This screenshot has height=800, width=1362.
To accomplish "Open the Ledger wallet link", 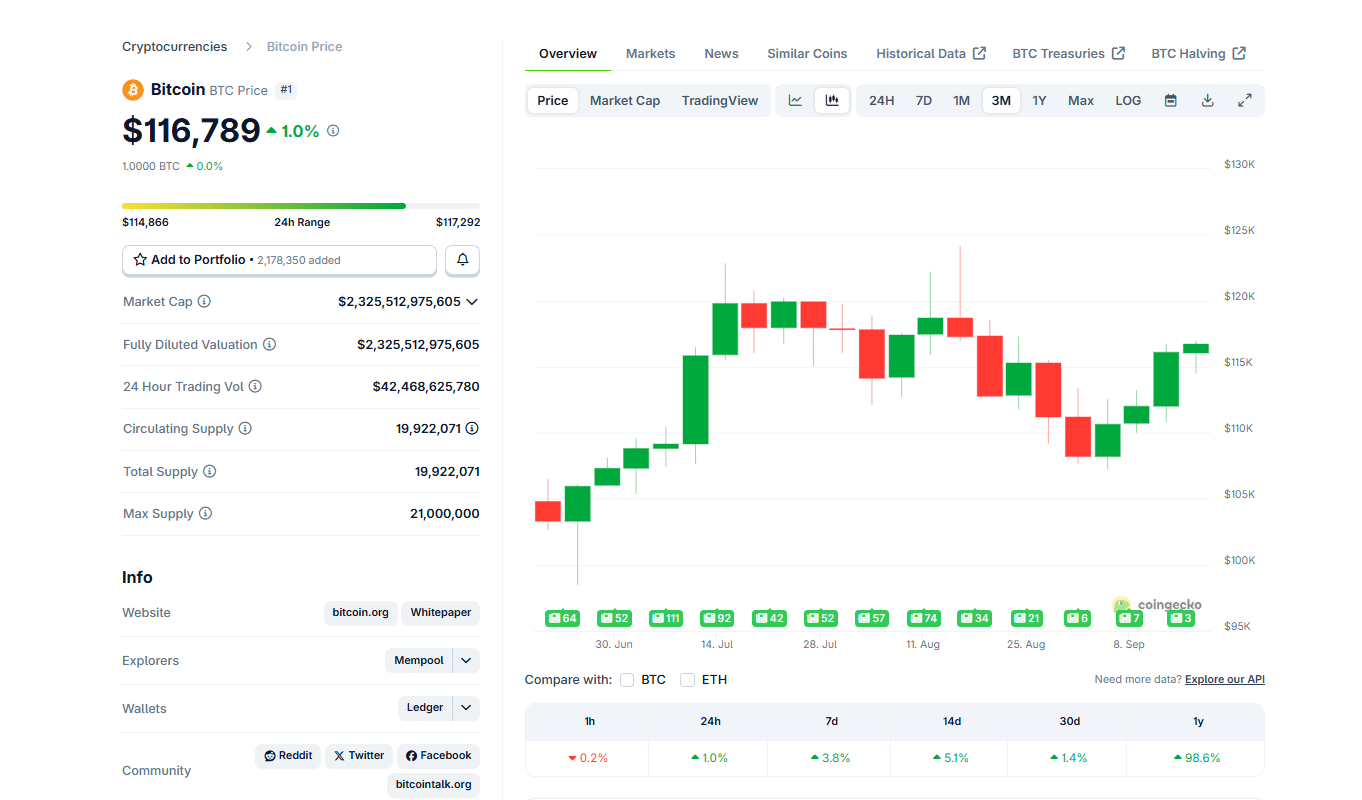I will 425,708.
